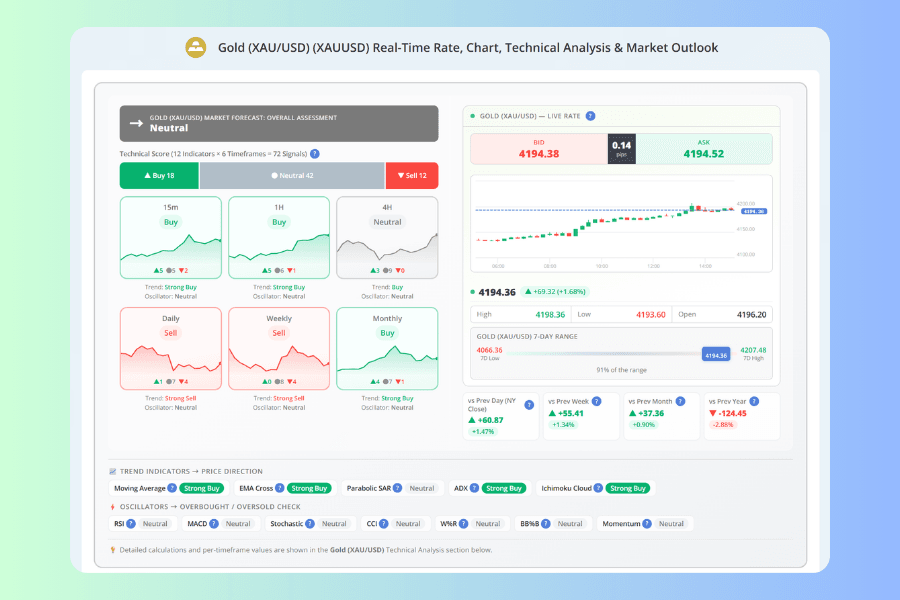This screenshot has height=600, width=900.
Task: Click Ichimoku Cloud Strong Buy badge
Action: coord(628,488)
